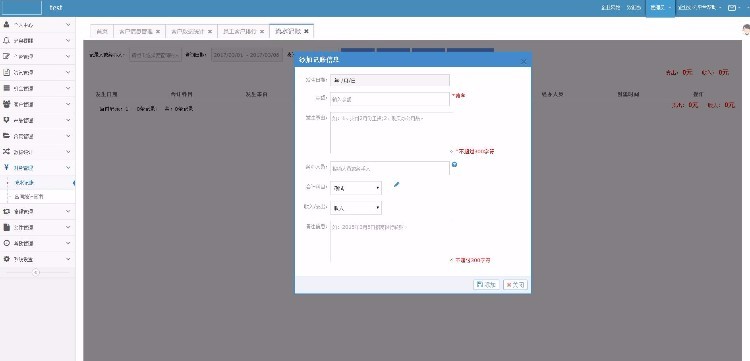The width and height of the screenshot is (750, 361).
Task: Click the document file icon in sidebar
Action: pyautogui.click(x=6, y=227)
